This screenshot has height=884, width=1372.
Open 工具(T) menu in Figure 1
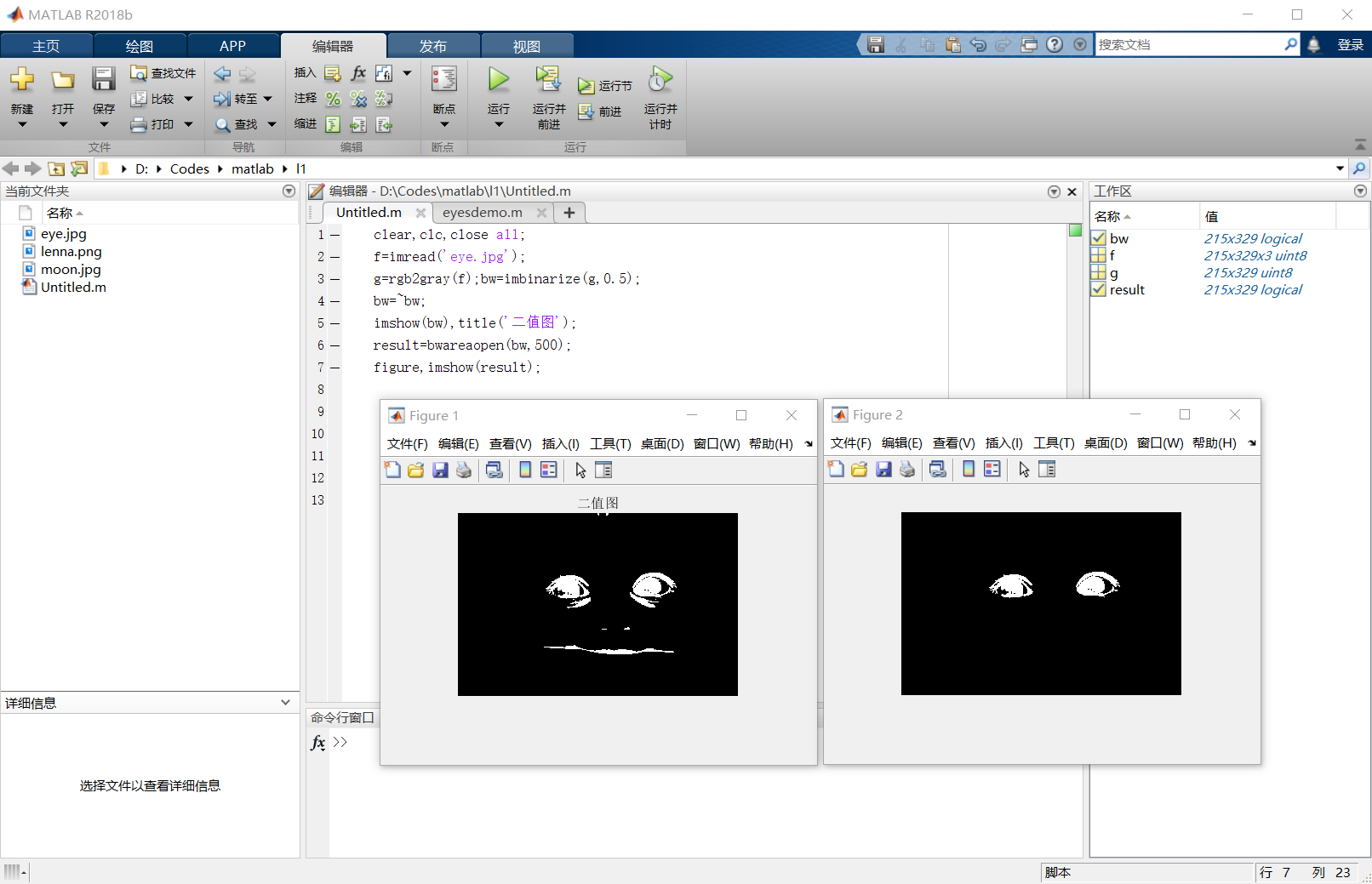[610, 444]
